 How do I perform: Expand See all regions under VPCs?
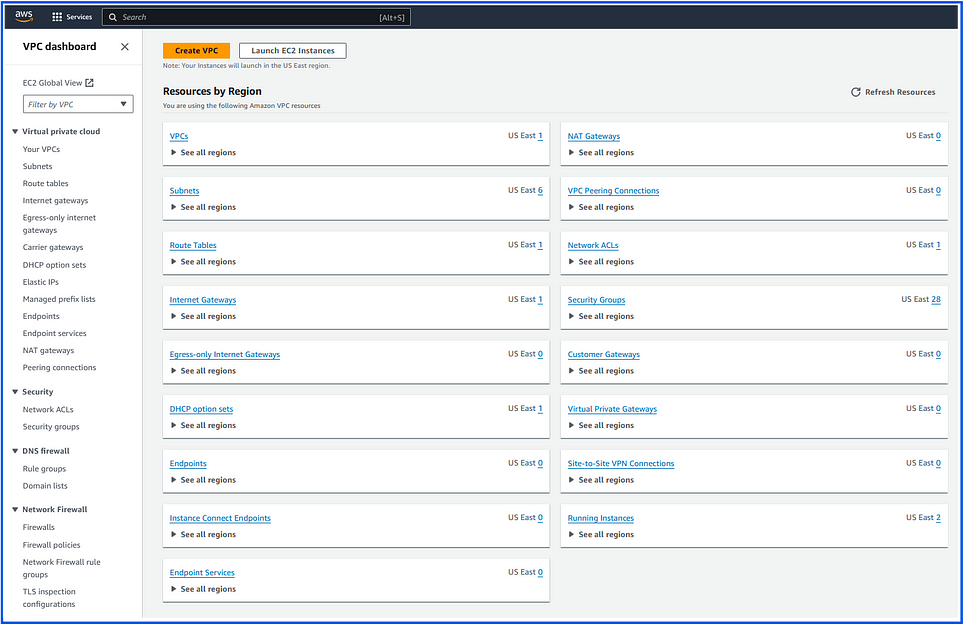tap(203, 152)
